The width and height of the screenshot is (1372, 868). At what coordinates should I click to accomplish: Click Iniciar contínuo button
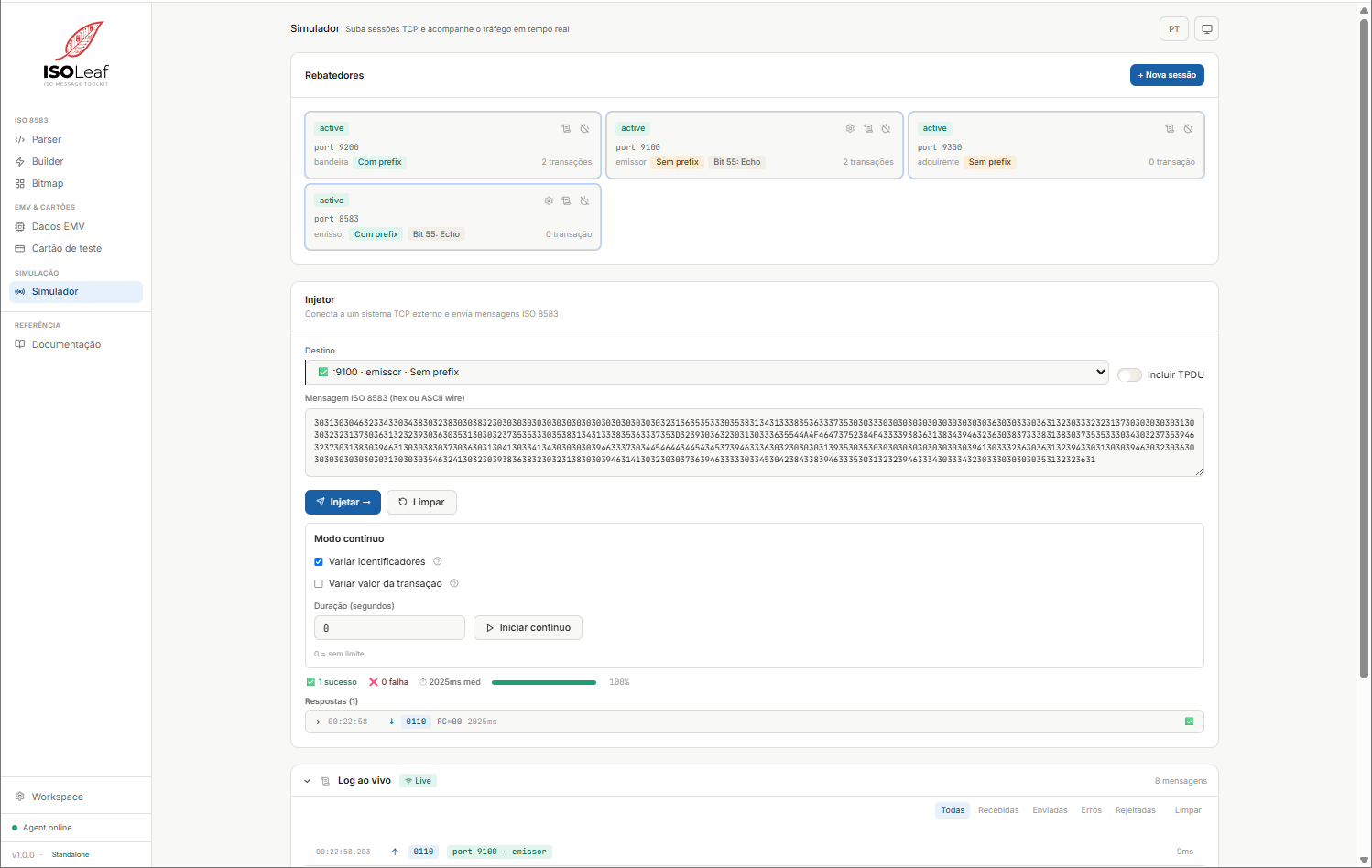pos(528,627)
